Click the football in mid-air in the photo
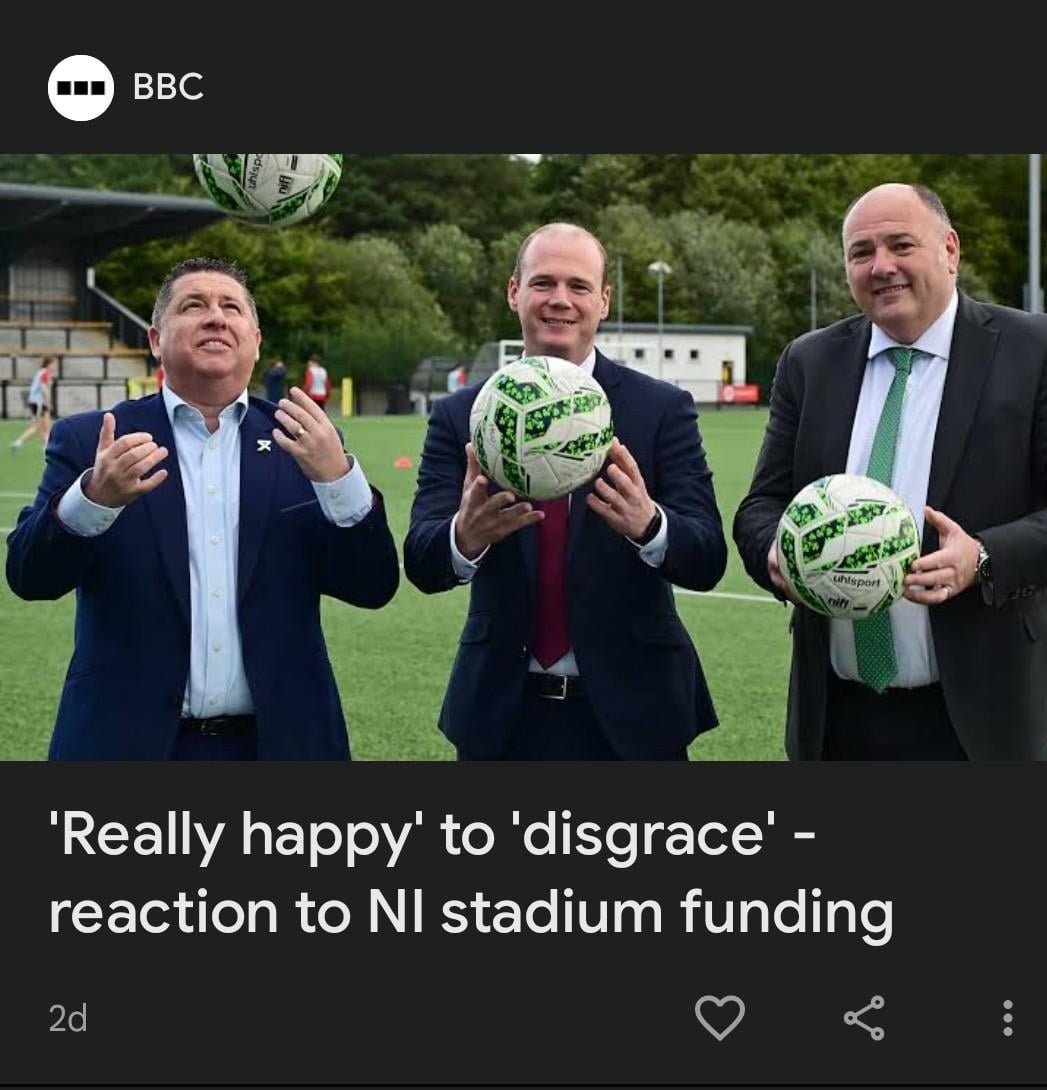This screenshot has height=1090, width=1047. coord(268,186)
